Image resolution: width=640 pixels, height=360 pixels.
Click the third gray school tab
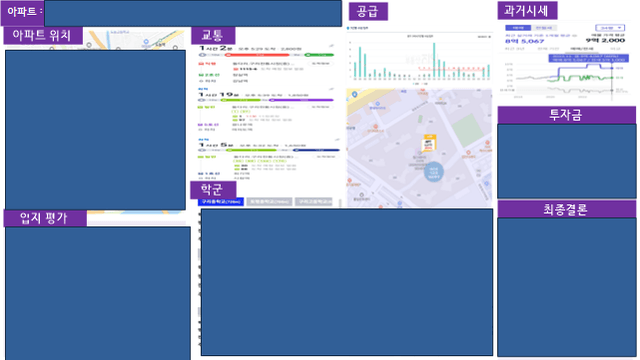[314, 202]
